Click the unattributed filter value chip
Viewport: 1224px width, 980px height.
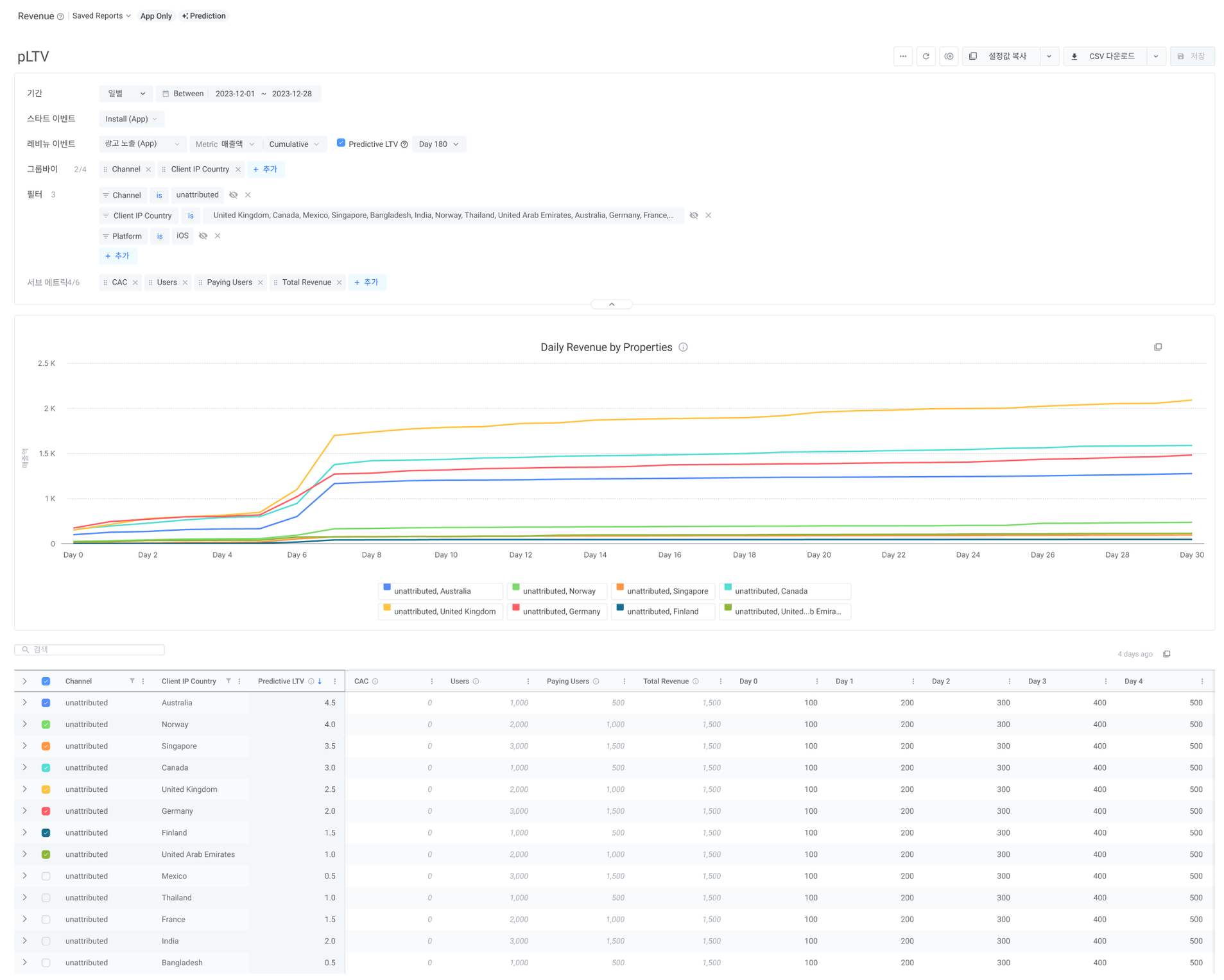click(197, 195)
